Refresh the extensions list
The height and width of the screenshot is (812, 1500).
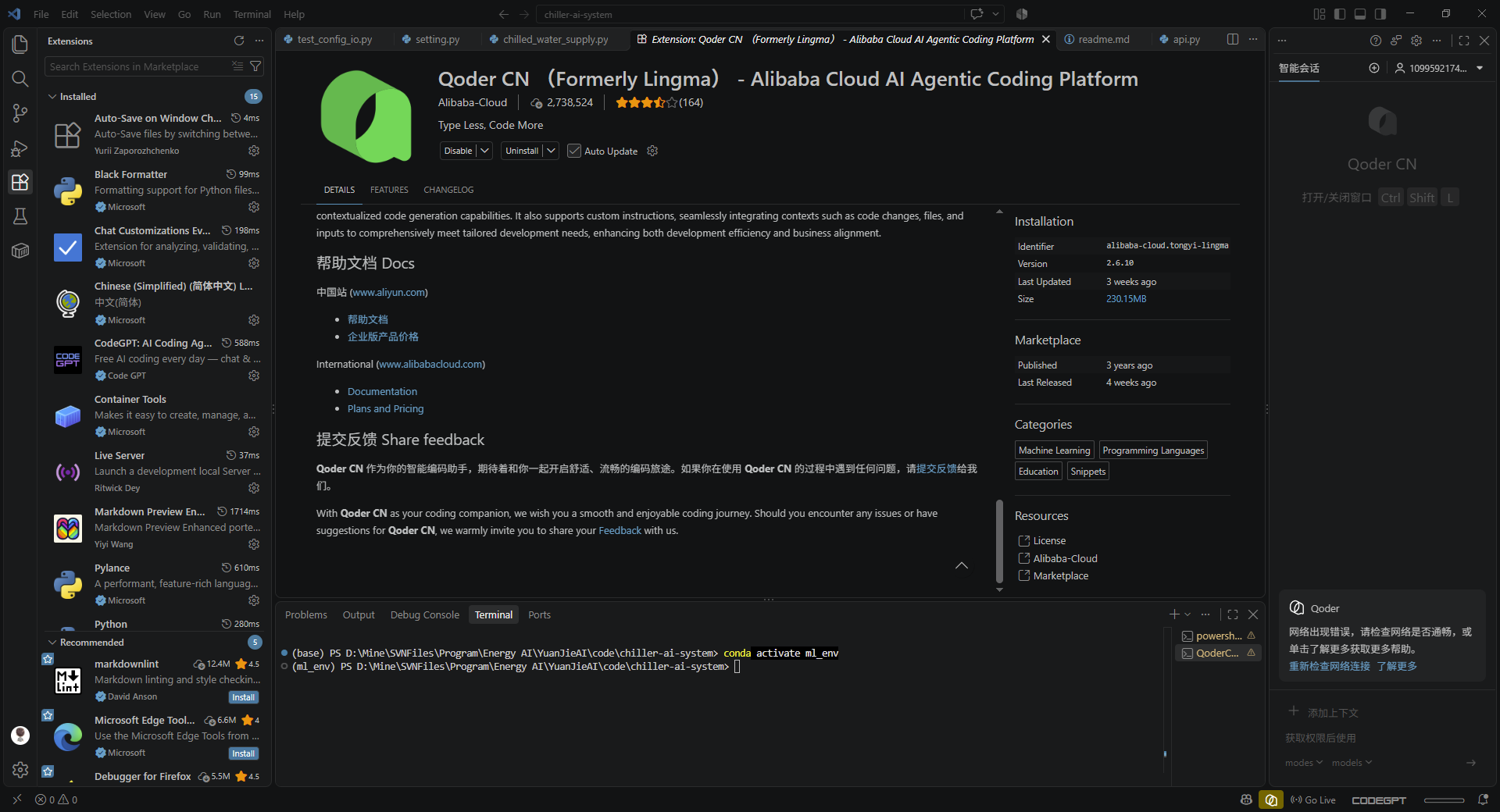[x=239, y=41]
